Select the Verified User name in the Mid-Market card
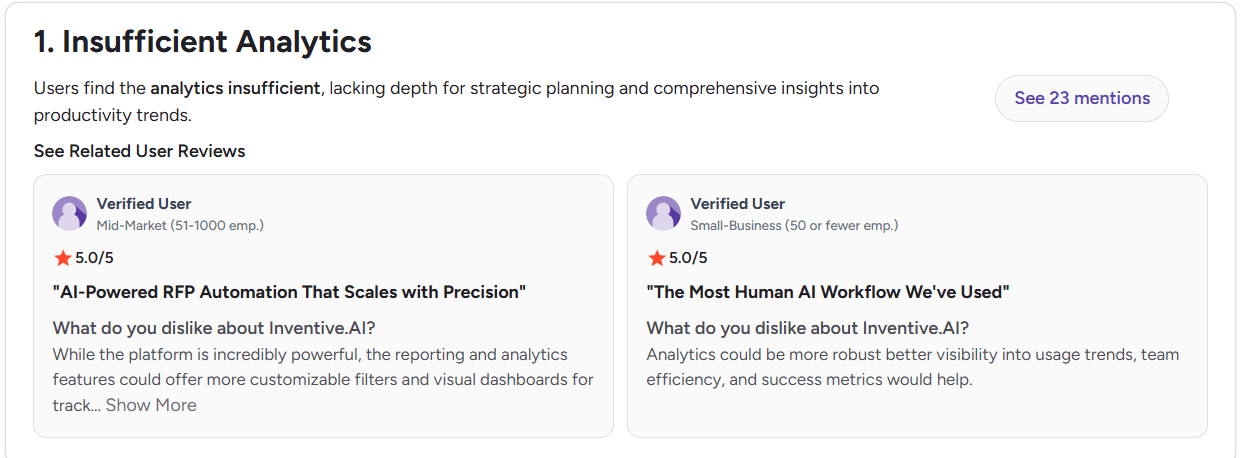This screenshot has width=1247, height=458. [x=144, y=204]
